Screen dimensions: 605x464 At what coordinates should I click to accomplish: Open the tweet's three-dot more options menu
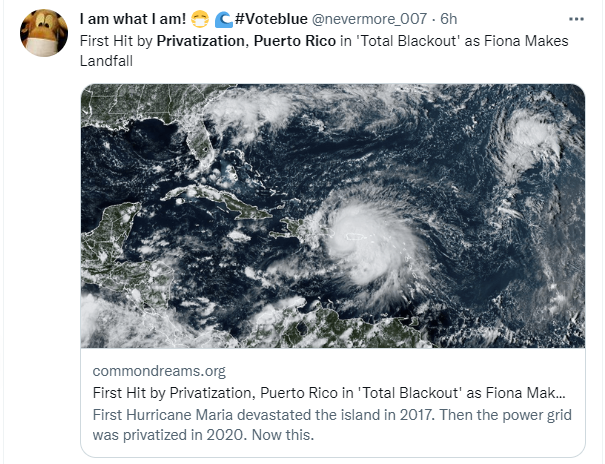[x=575, y=19]
